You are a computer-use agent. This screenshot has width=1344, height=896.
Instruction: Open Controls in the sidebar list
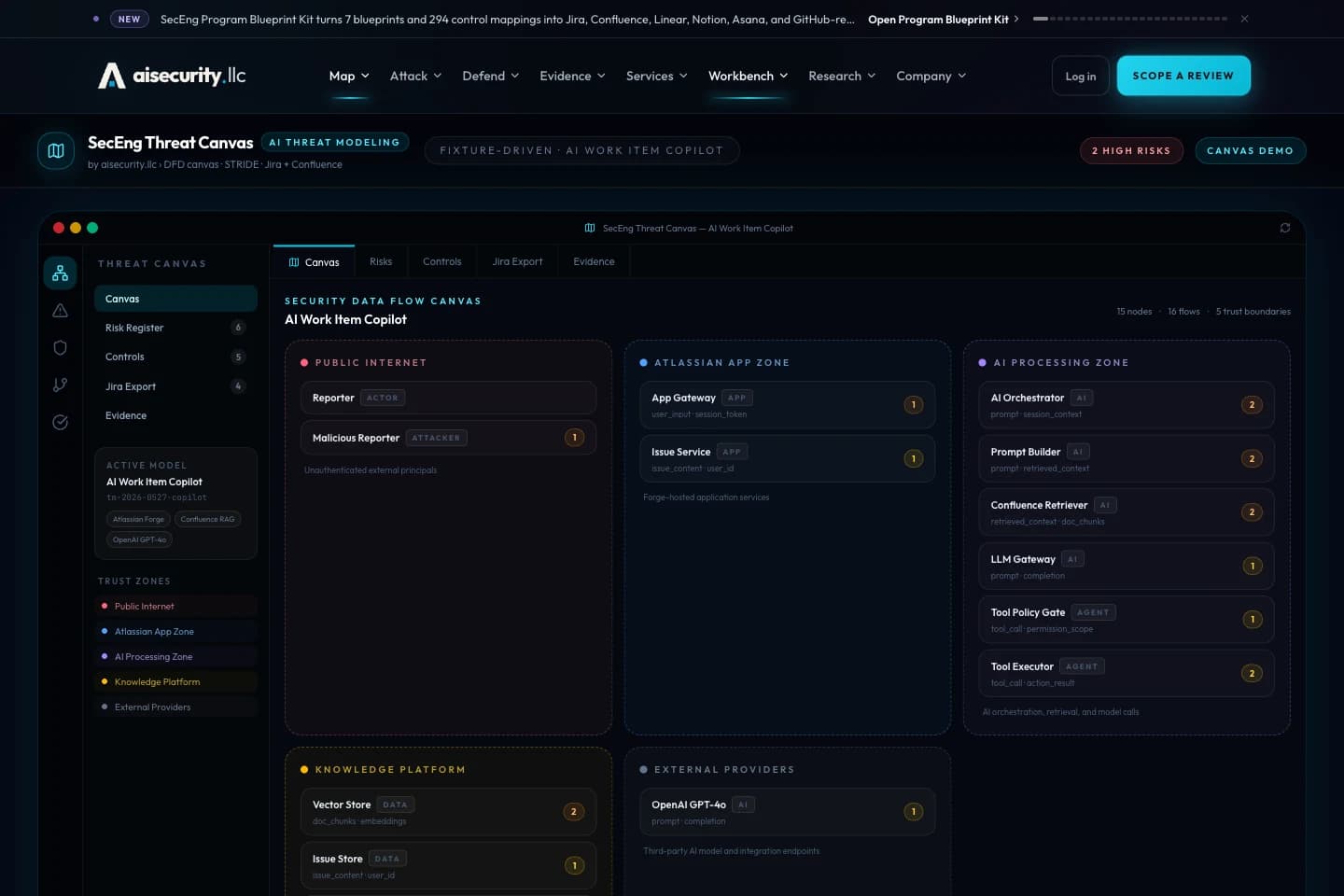175,357
